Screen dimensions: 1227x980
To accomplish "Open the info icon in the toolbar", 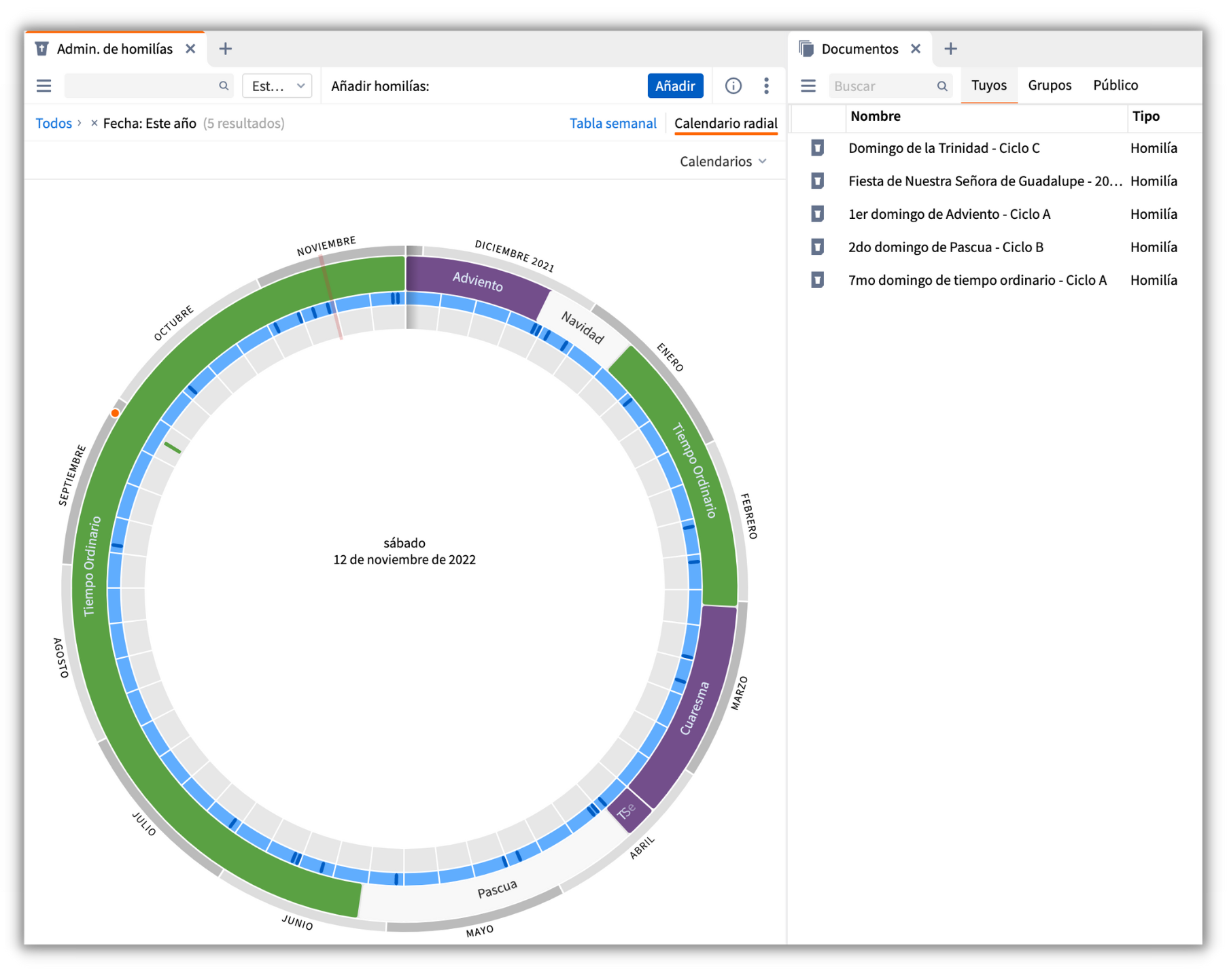I will [x=733, y=86].
